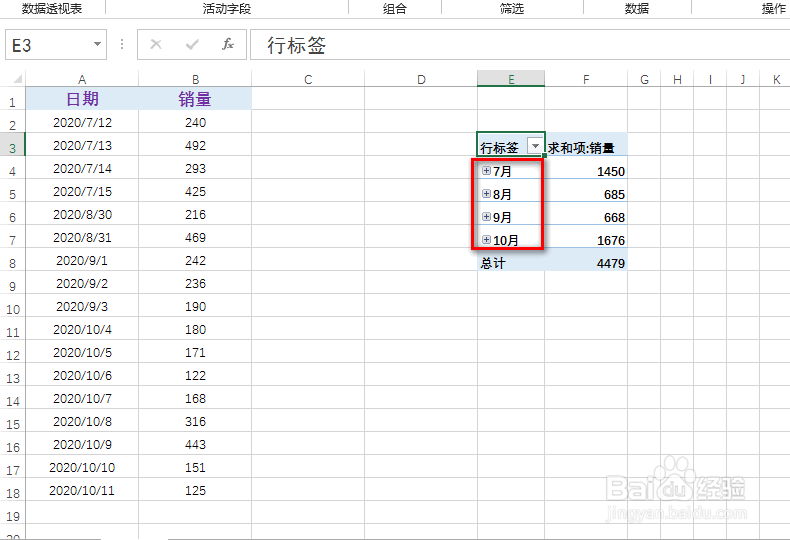Click the Name Box showing E3
This screenshot has height=540, width=790.
coord(56,45)
